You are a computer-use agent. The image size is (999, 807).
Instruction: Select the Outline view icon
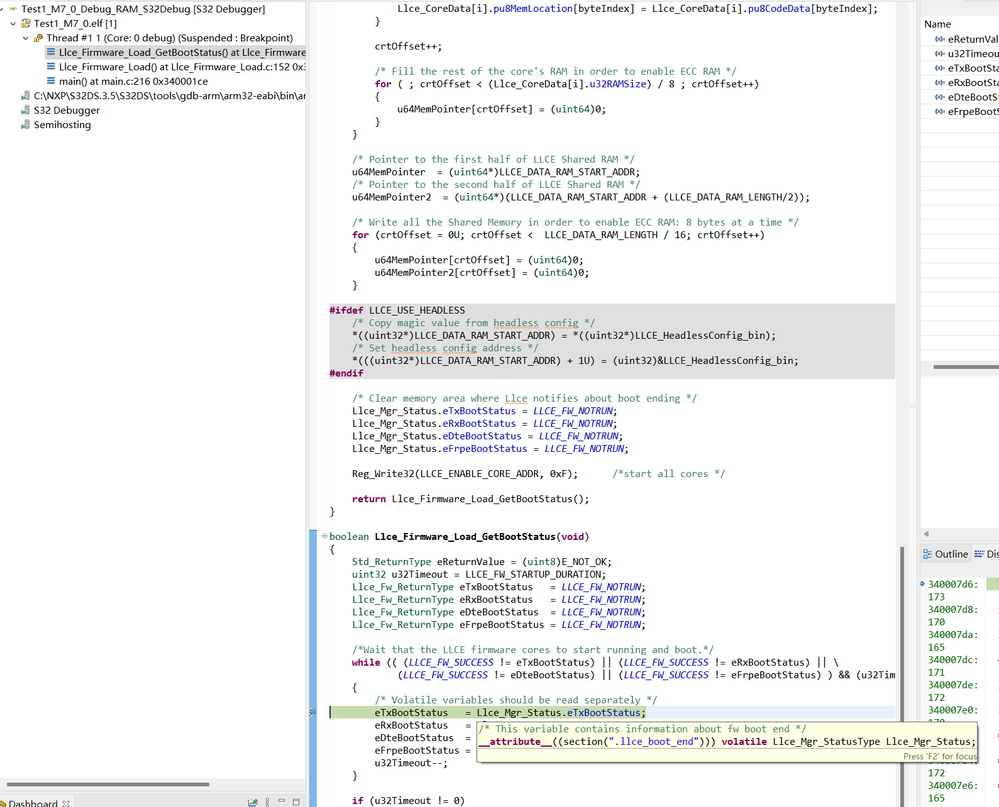point(928,554)
